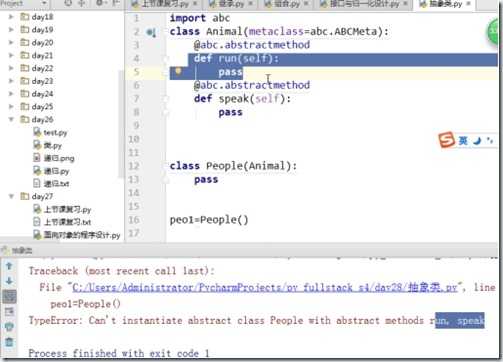
Task: Click 'class People(Animal):' in the editor
Action: click(x=233, y=166)
